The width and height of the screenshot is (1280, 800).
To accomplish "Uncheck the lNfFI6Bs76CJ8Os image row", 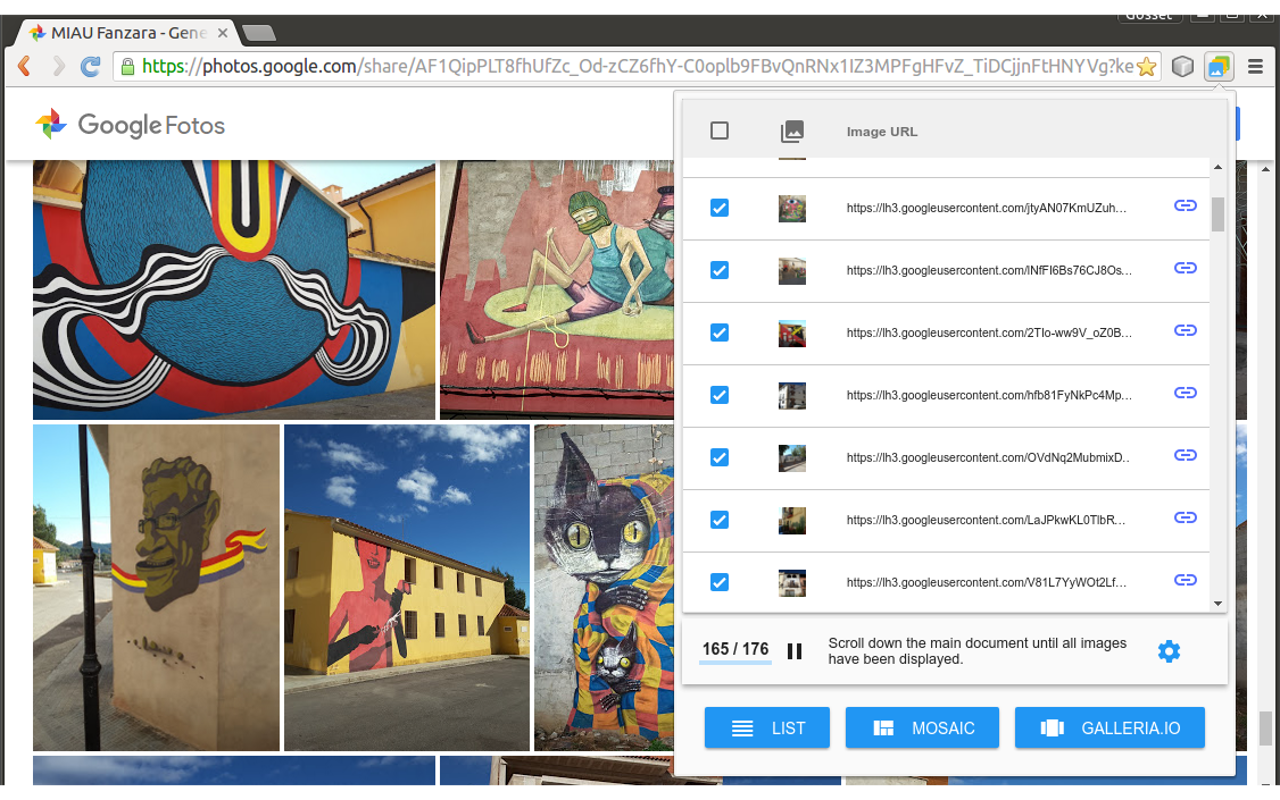I will (x=719, y=270).
